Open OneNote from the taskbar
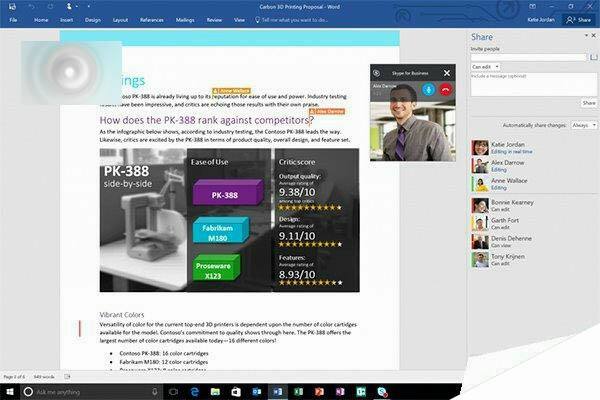 coord(341,391)
